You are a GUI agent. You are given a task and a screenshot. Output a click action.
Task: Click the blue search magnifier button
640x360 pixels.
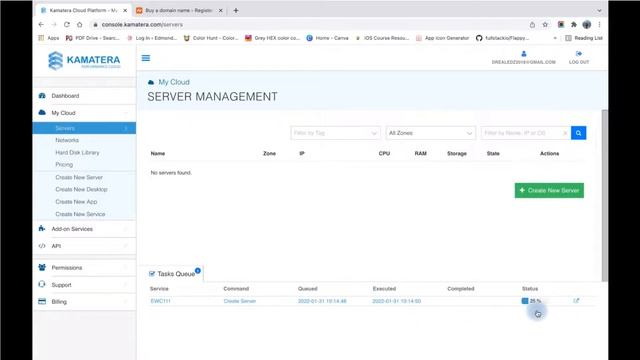(578, 133)
